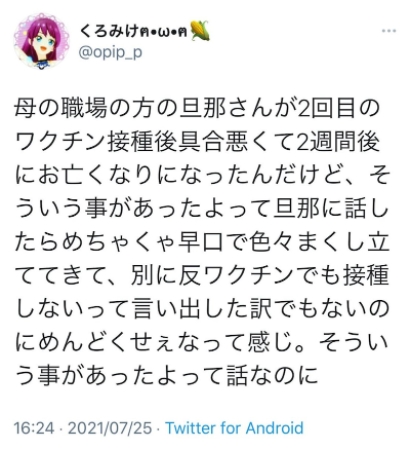Viewport: 416px width, 452px height.
Task: Click tweet line starting with たらめちゃくゃ早口
Action: 202,242
